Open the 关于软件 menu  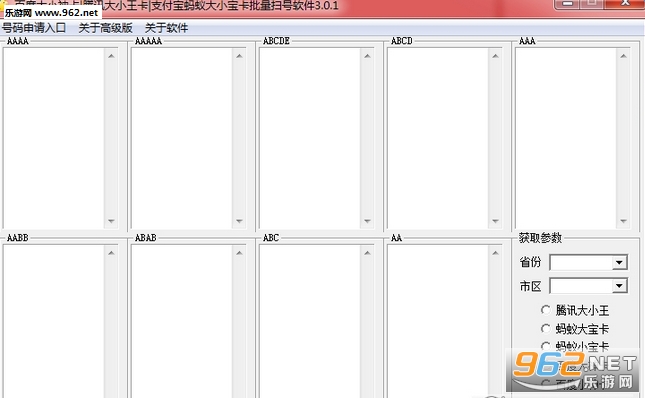pos(166,28)
